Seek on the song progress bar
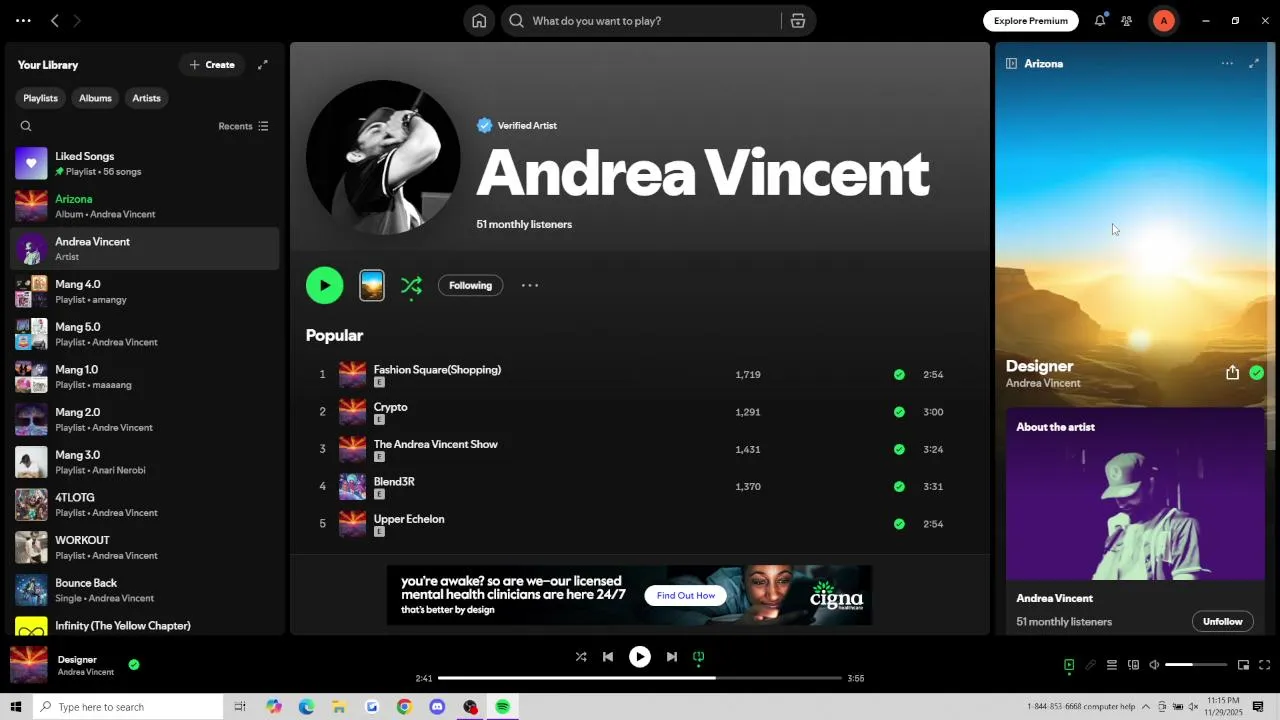 point(640,678)
